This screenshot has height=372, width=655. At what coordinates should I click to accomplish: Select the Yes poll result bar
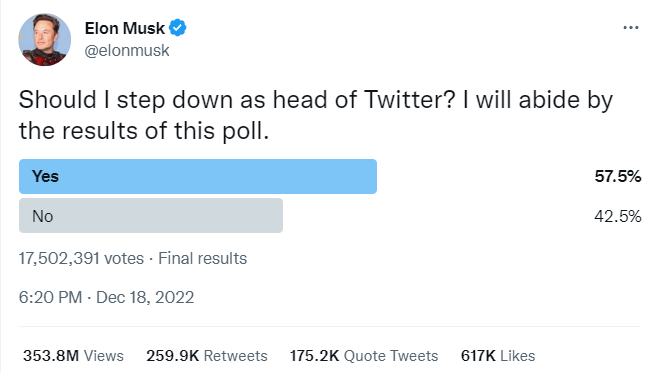[x=198, y=176]
